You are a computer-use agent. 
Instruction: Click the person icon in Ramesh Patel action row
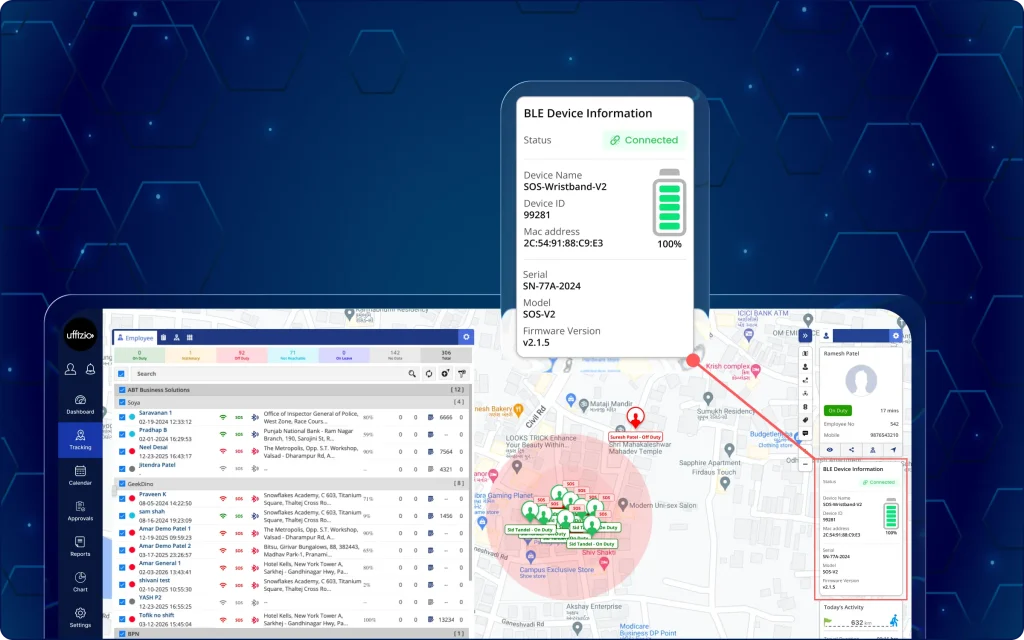click(x=872, y=450)
